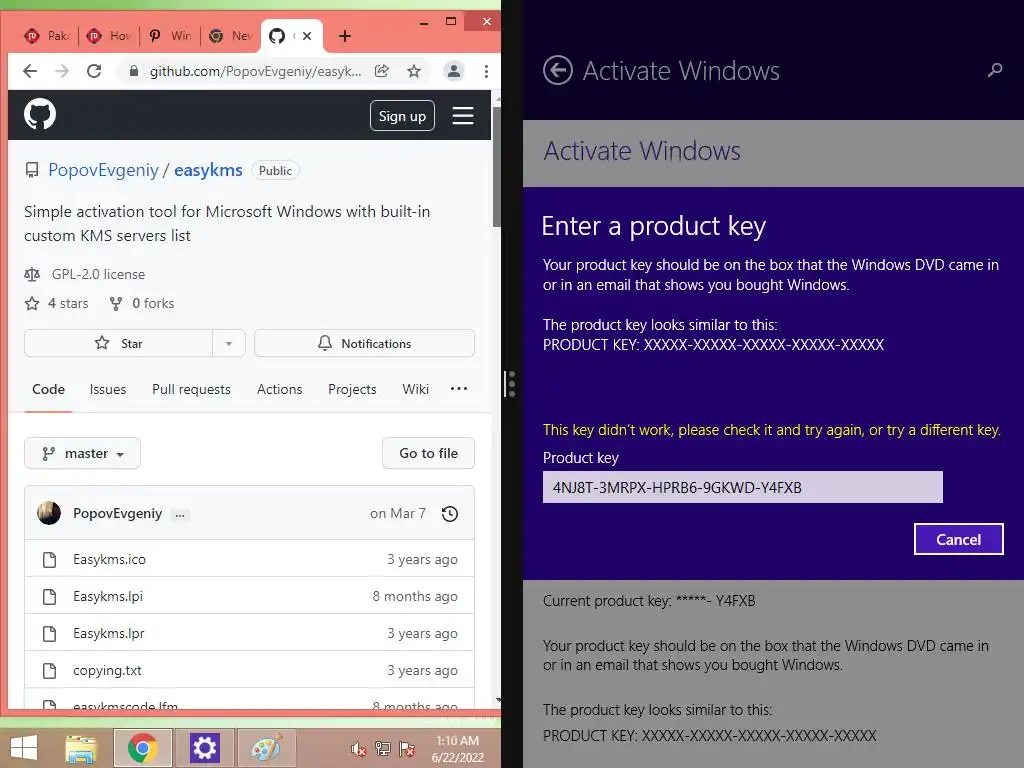The image size is (1024, 768).
Task: Open the Windows Start button
Action: (x=24, y=748)
